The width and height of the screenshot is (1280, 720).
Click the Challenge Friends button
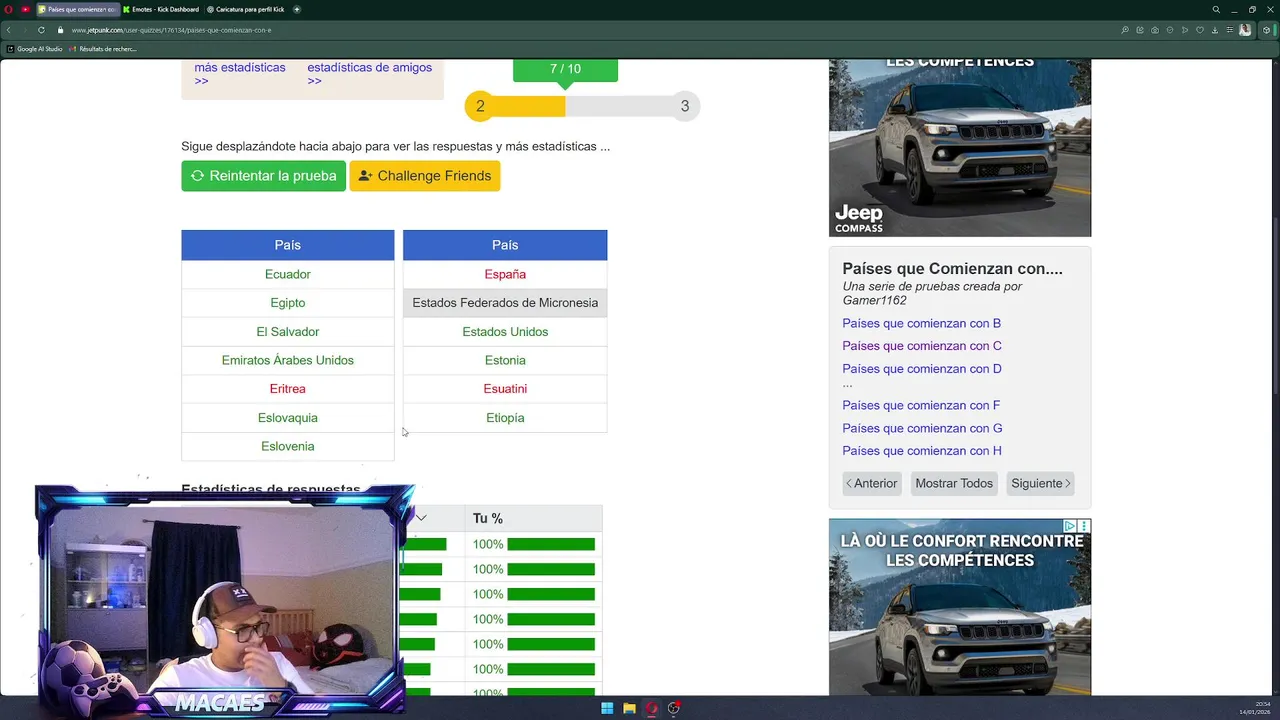[425, 176]
